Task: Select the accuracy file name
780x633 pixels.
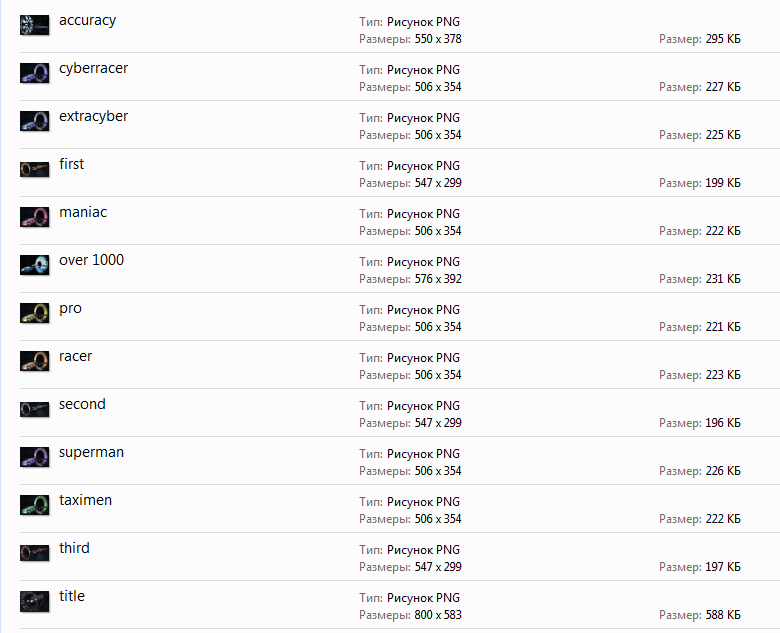Action: pyautogui.click(x=87, y=20)
